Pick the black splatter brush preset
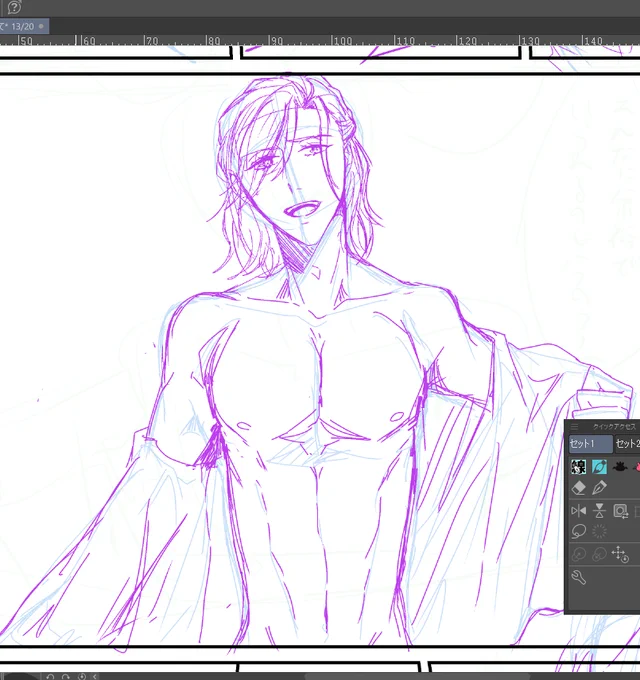 pyautogui.click(x=620, y=467)
